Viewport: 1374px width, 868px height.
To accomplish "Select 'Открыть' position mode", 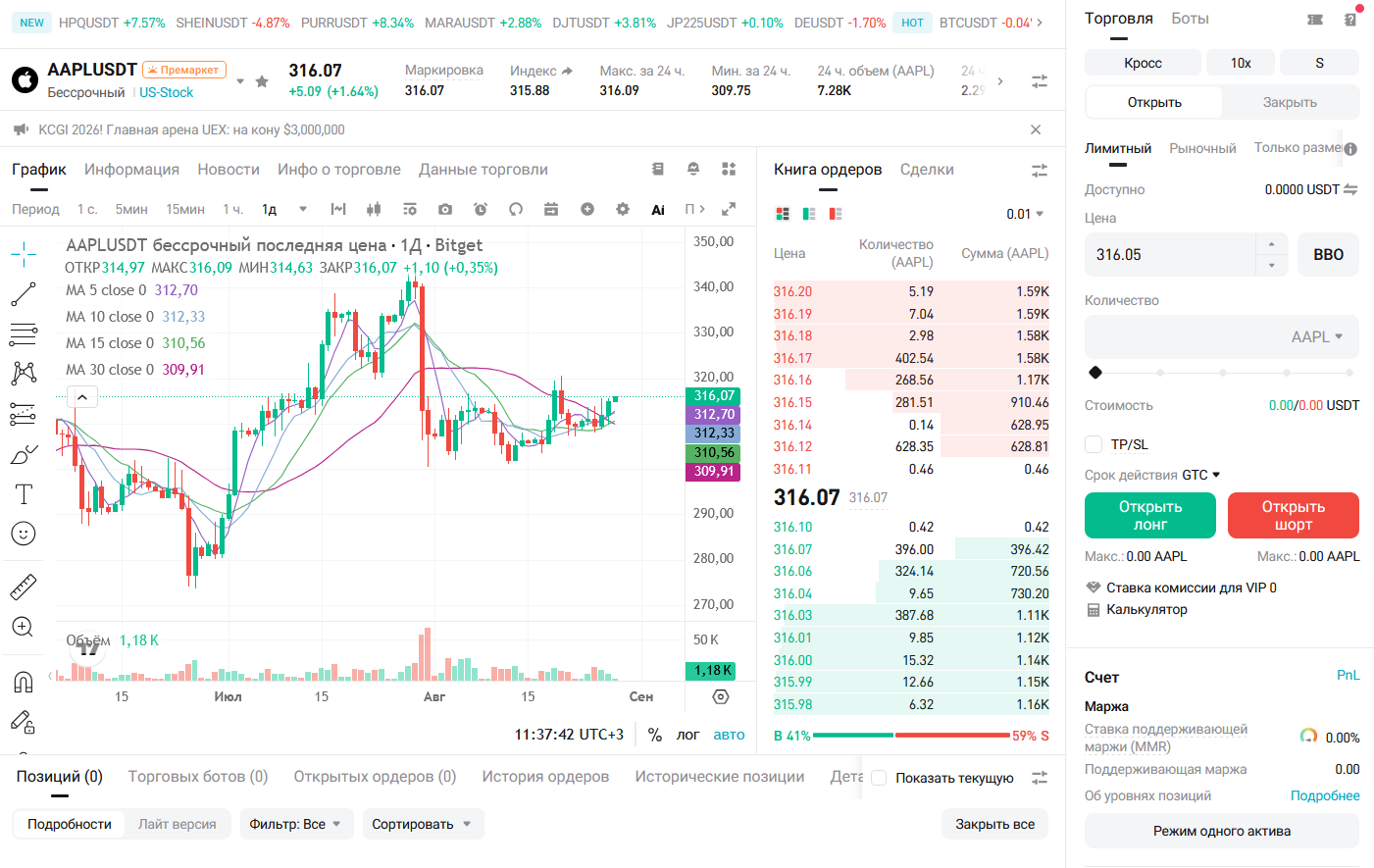I will coord(1154,102).
